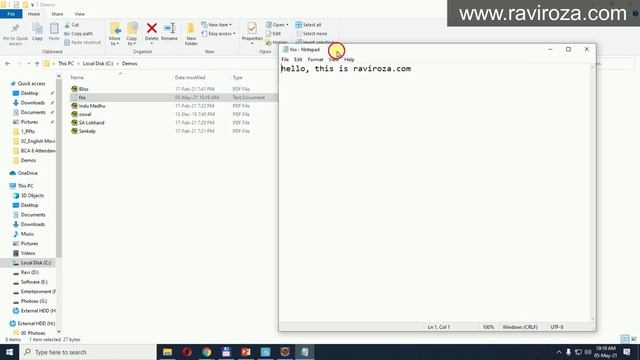
Task: Open the Easy access dropdown
Action: click(x=219, y=33)
